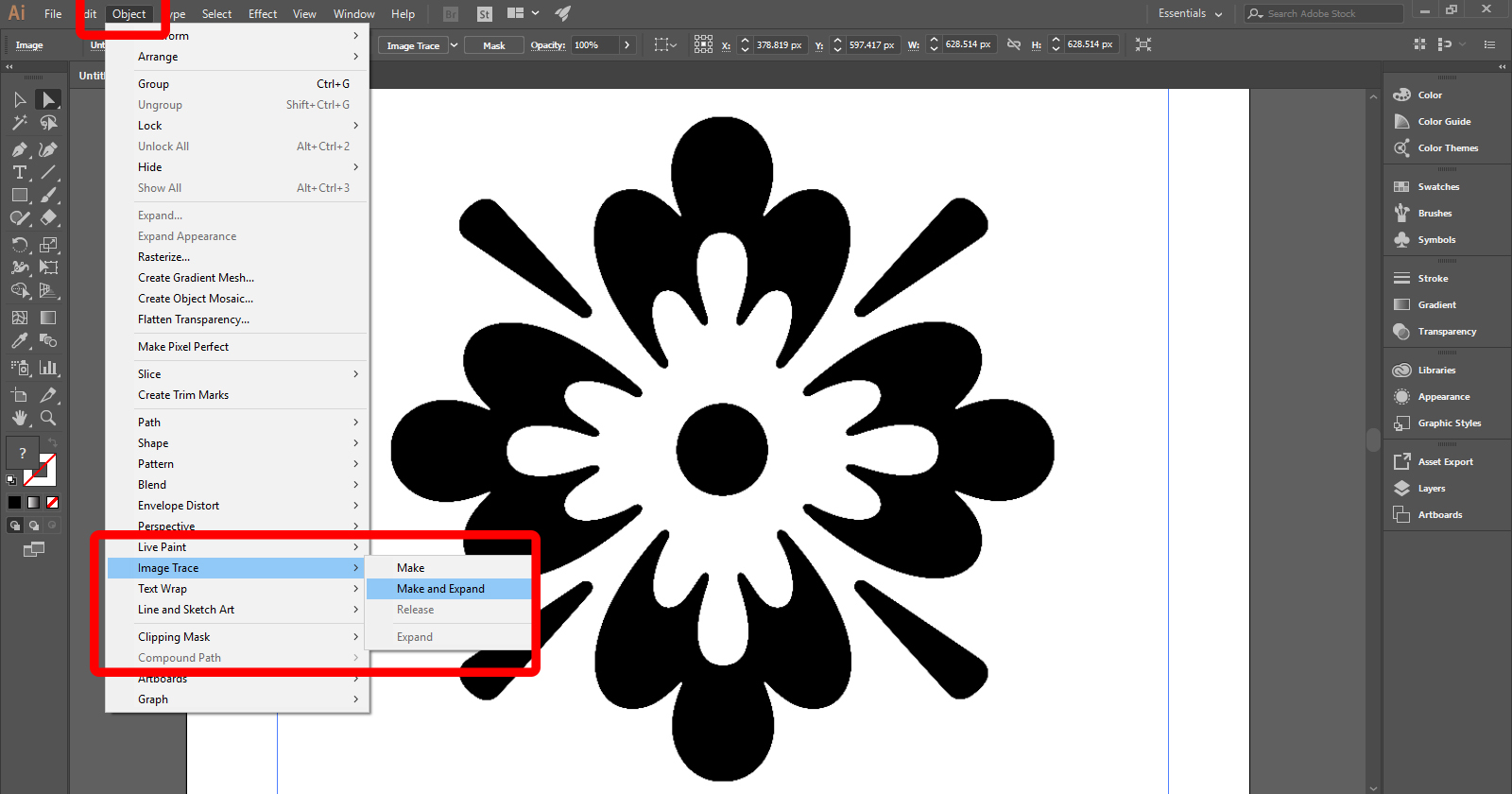Choose Create Gradient Mesh... entry
Image resolution: width=1512 pixels, height=794 pixels.
click(236, 278)
